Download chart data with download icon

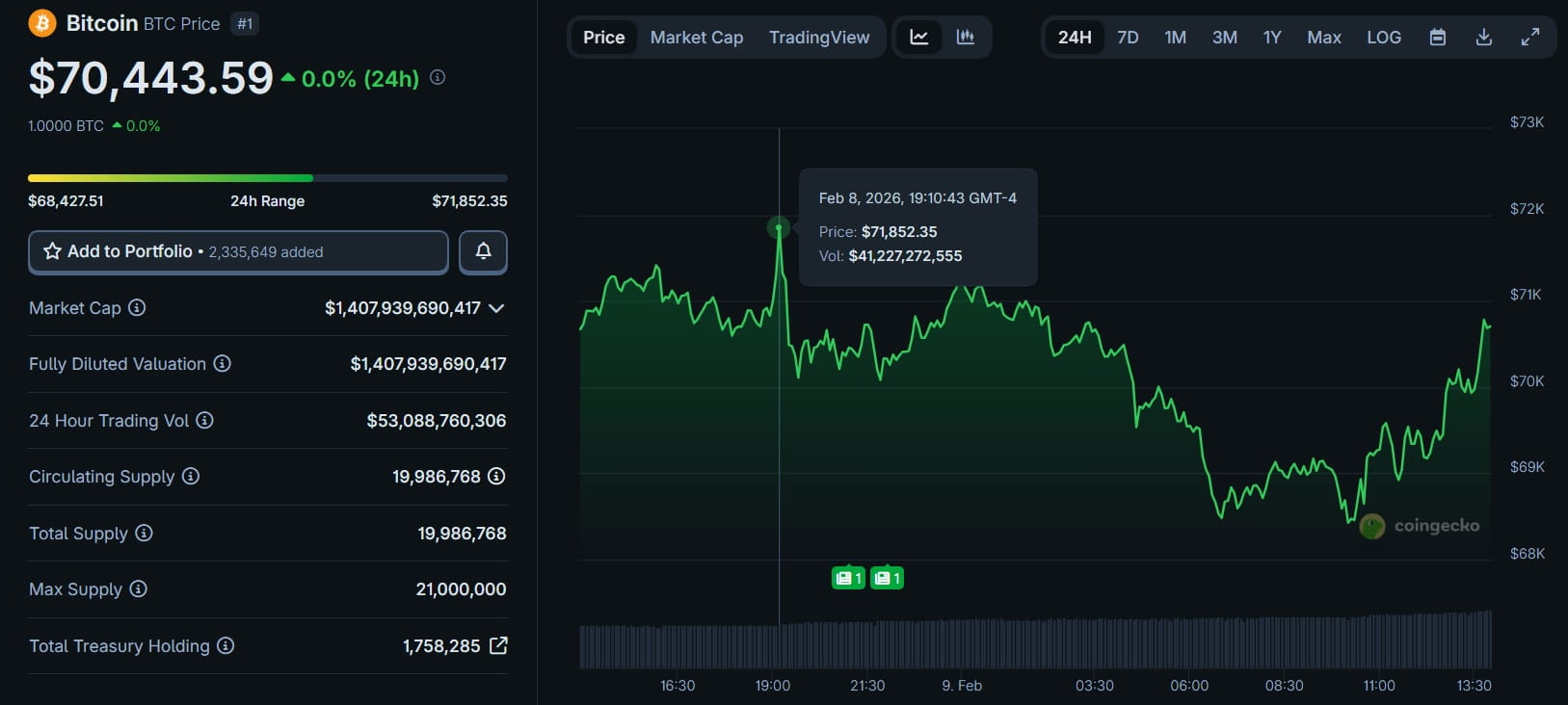tap(1484, 38)
